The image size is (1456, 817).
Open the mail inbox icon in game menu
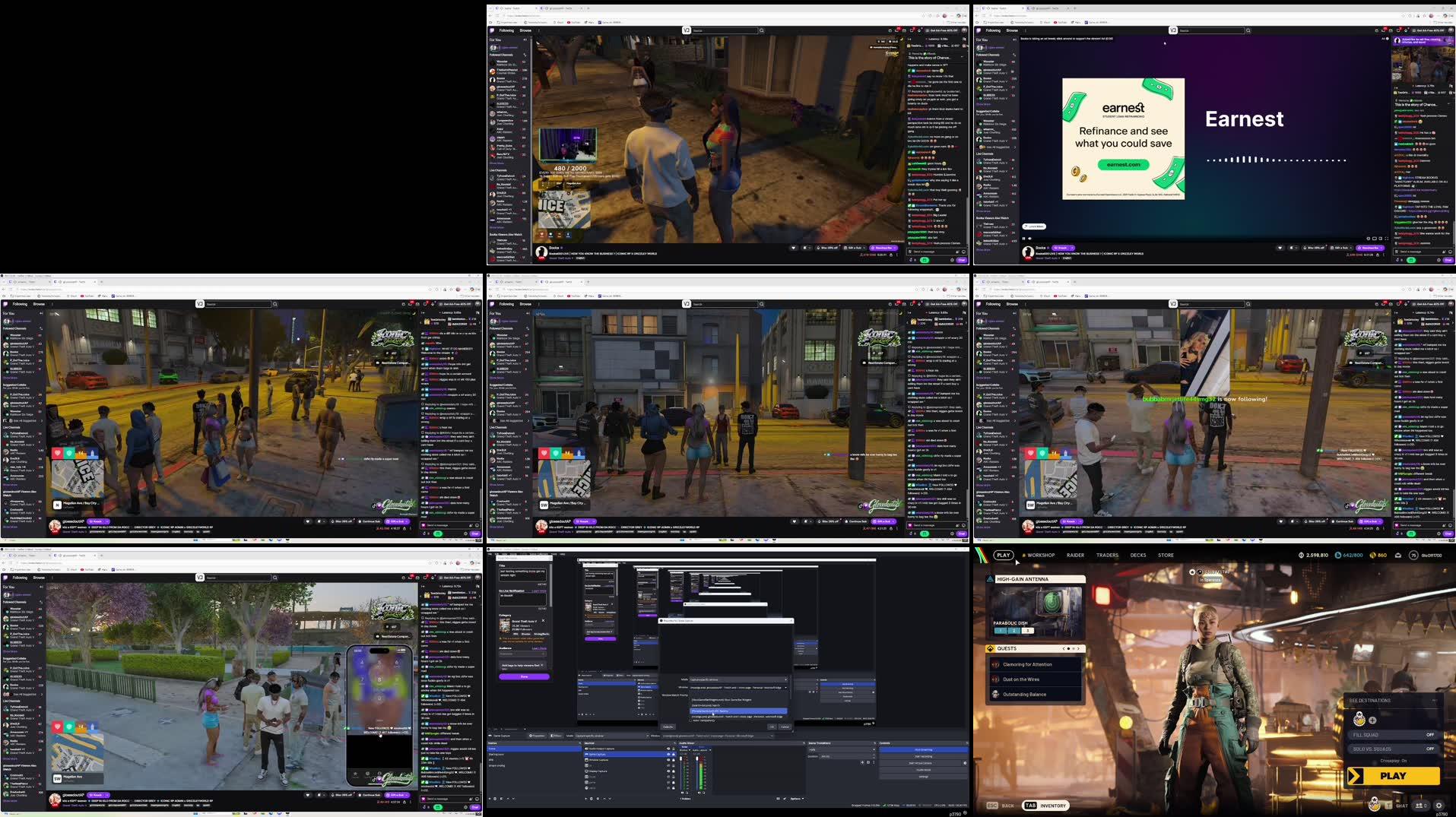[1398, 556]
